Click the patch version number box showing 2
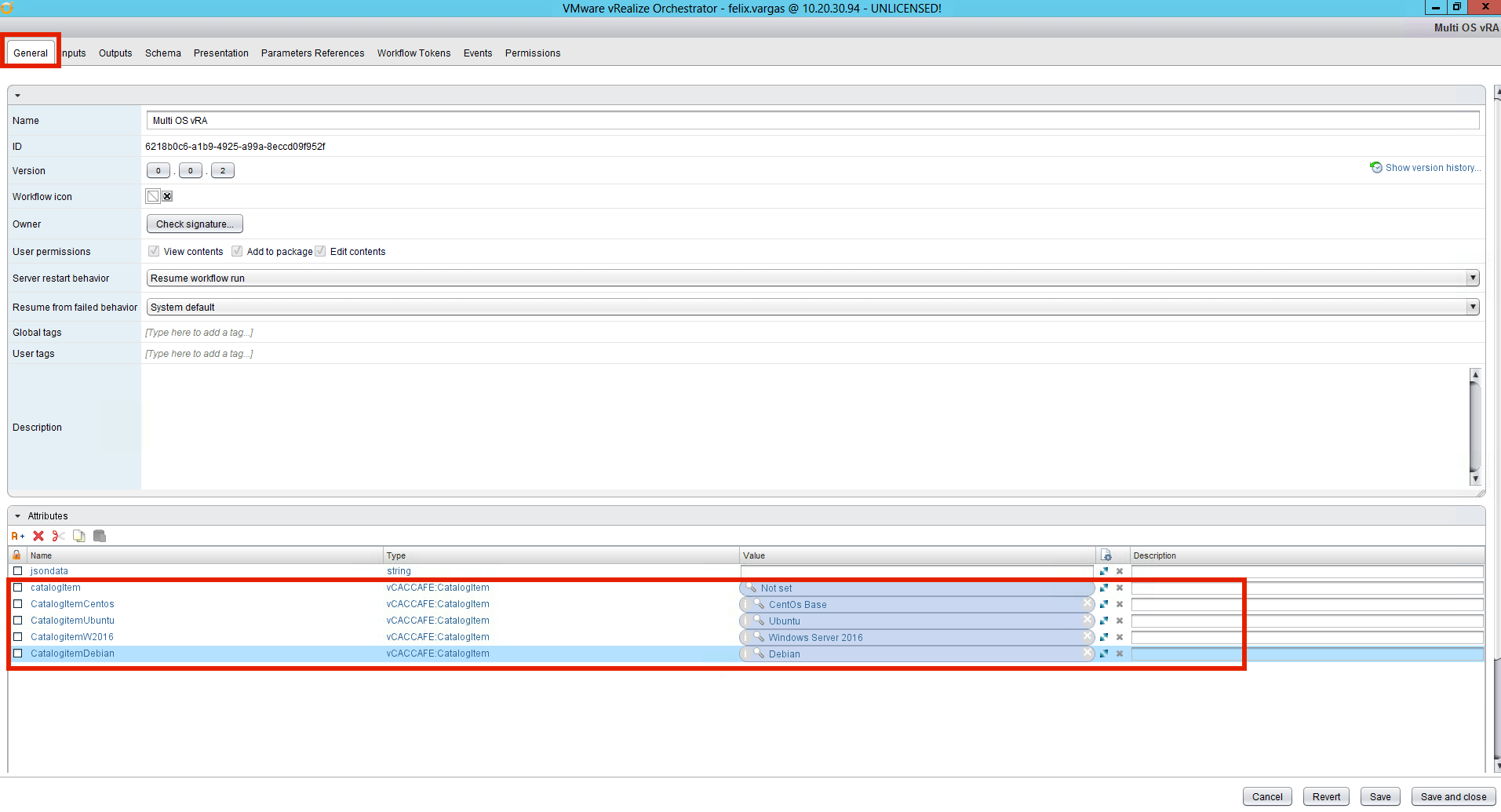1501x812 pixels. pos(223,170)
